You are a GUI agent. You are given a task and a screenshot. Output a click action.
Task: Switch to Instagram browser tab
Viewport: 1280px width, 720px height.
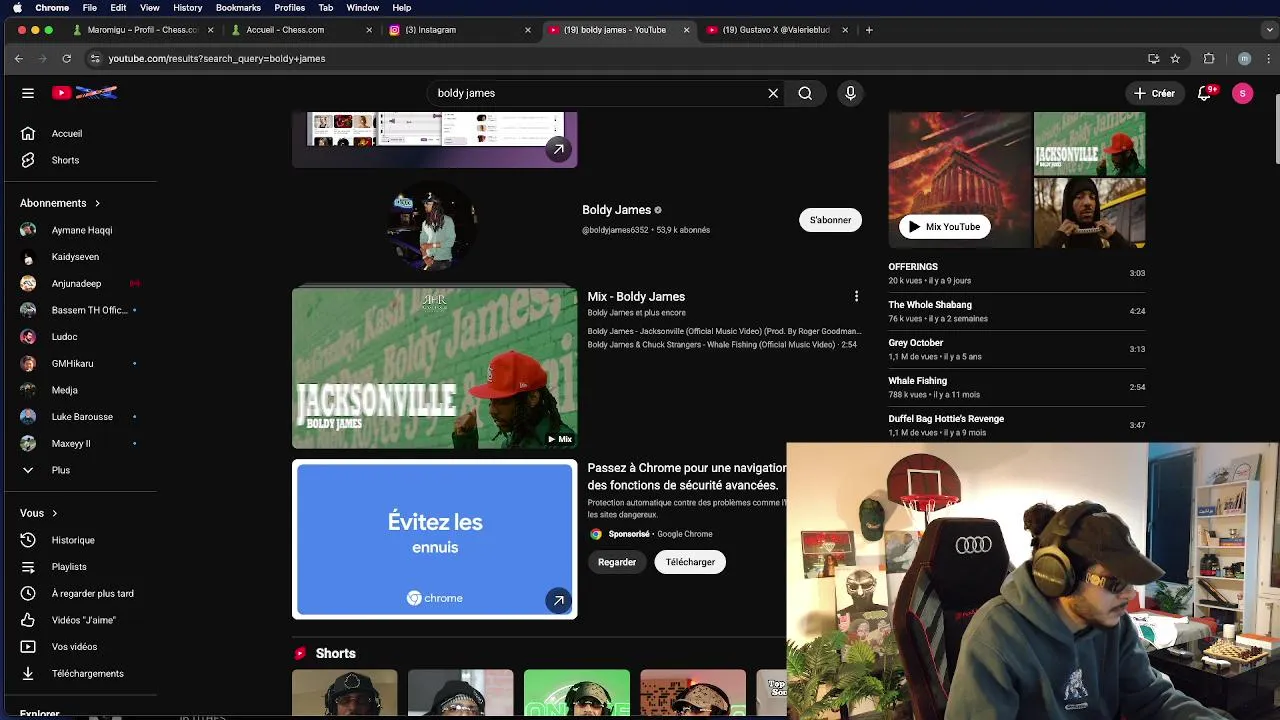click(x=459, y=30)
